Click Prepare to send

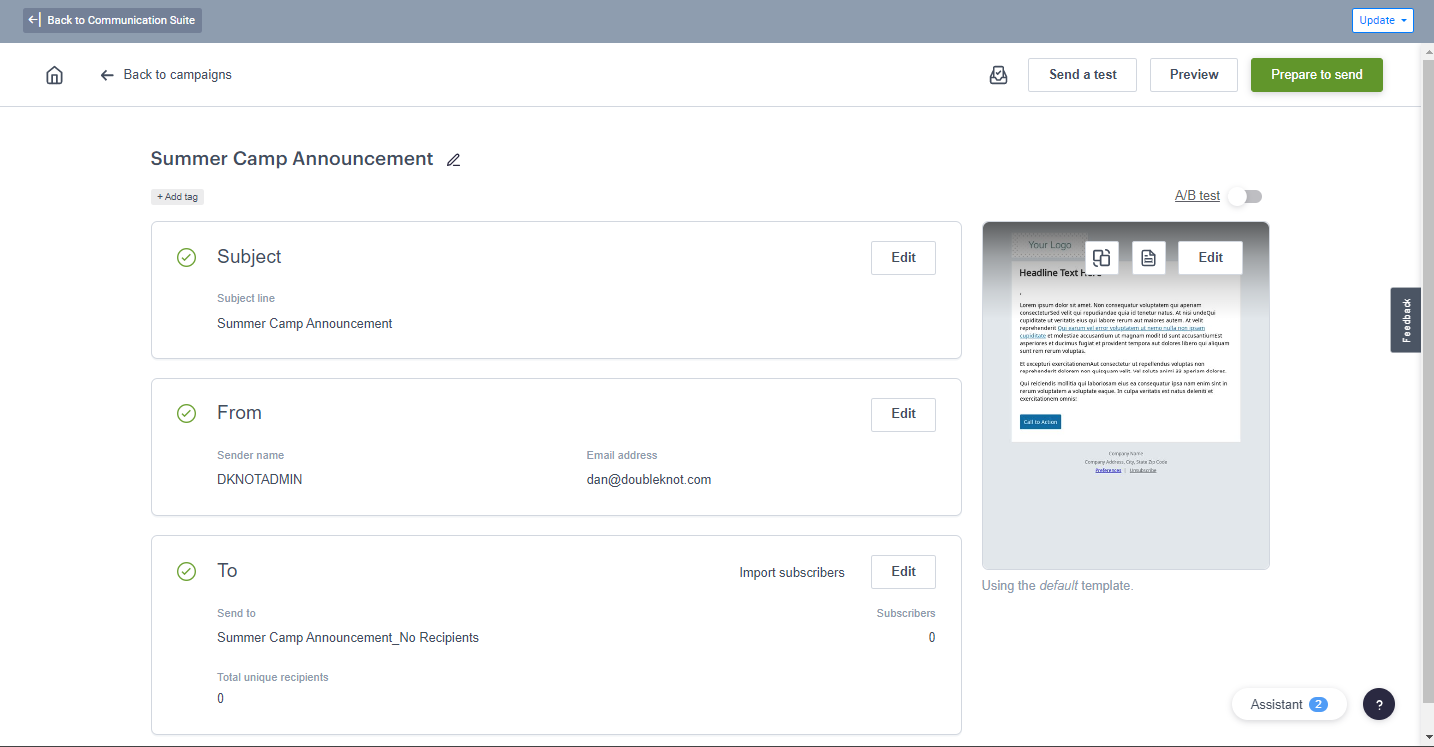(1317, 75)
